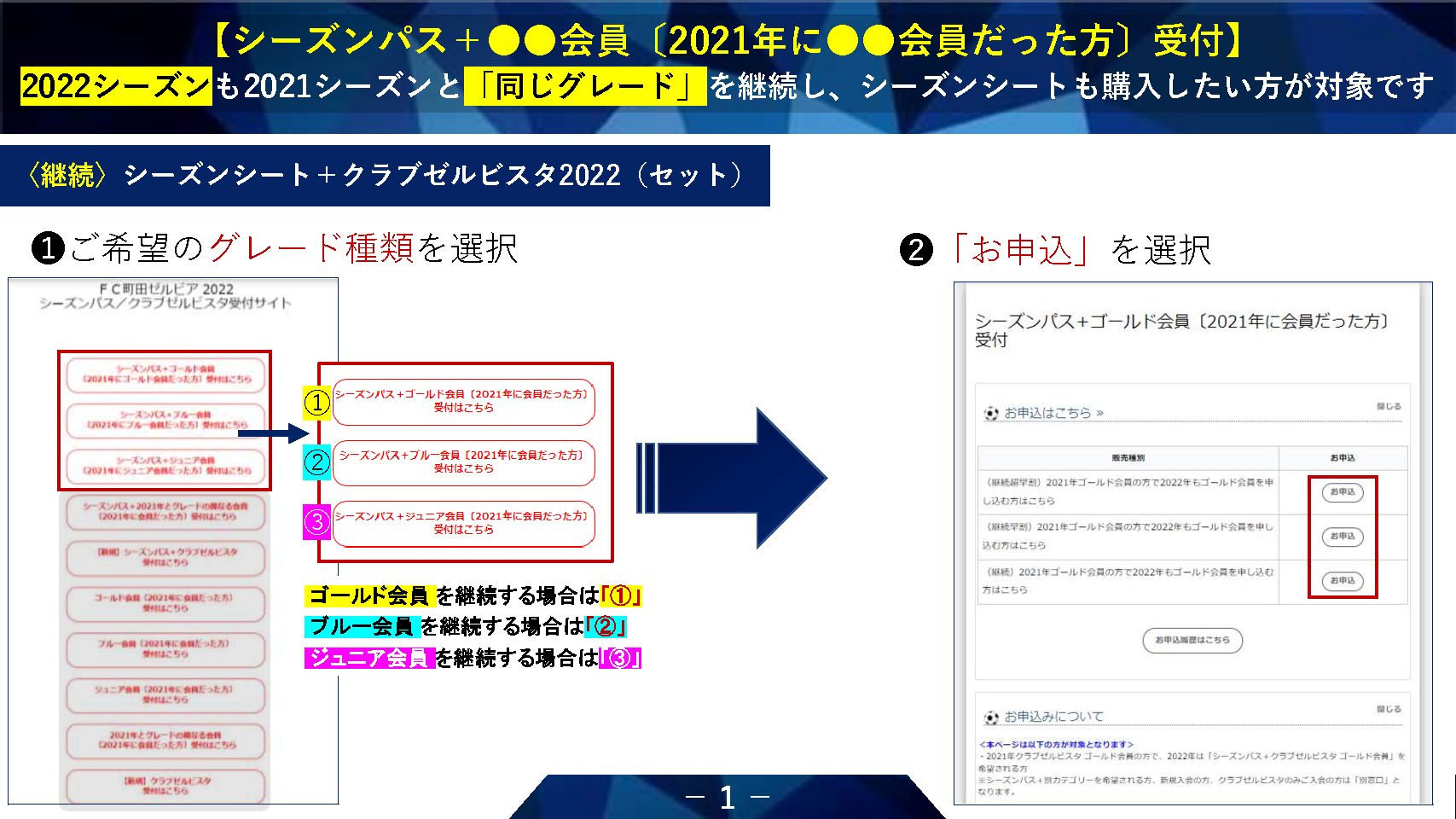Select enlarged シーズンパス+ゴールド会員 button in callout
Screen dimensions: 1456x819
[x=463, y=401]
